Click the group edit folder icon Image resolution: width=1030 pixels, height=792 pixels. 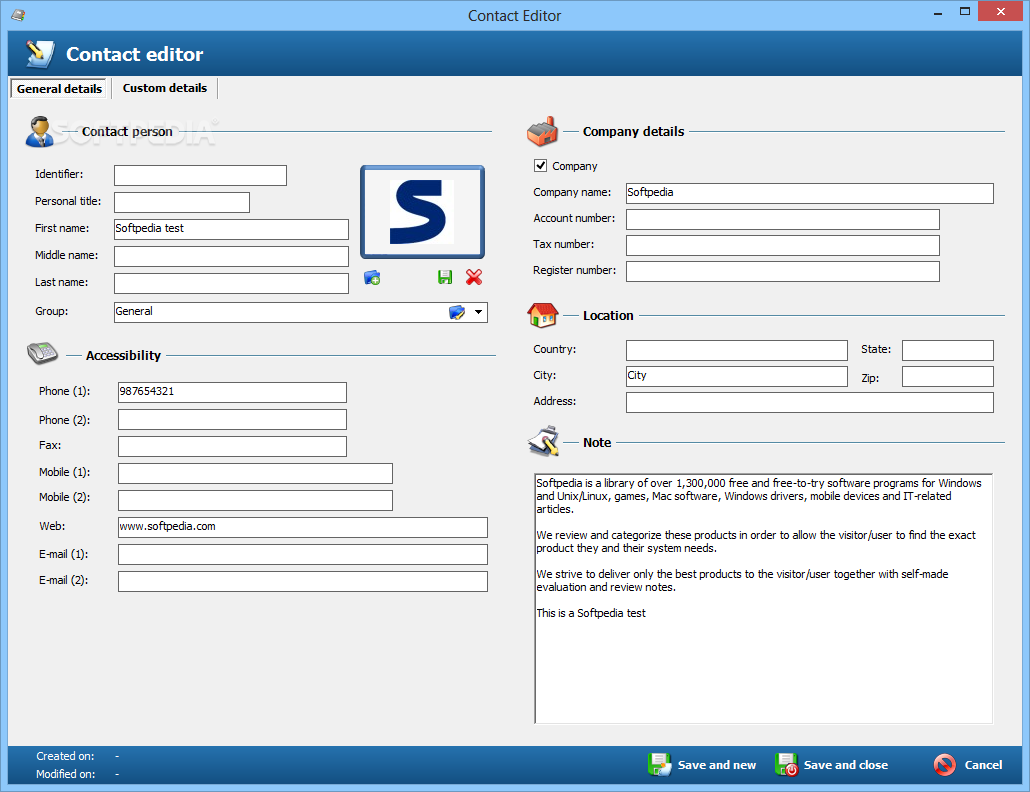457,313
